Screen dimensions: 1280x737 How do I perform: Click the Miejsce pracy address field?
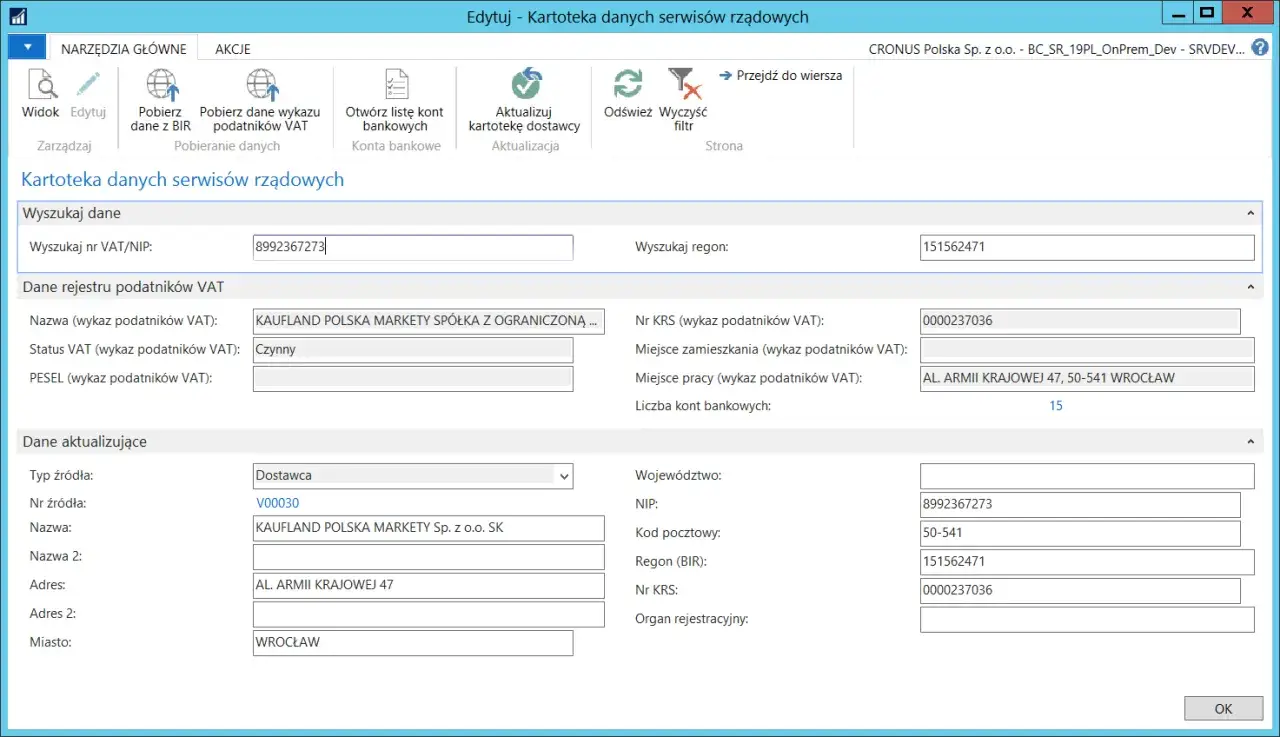point(1087,378)
